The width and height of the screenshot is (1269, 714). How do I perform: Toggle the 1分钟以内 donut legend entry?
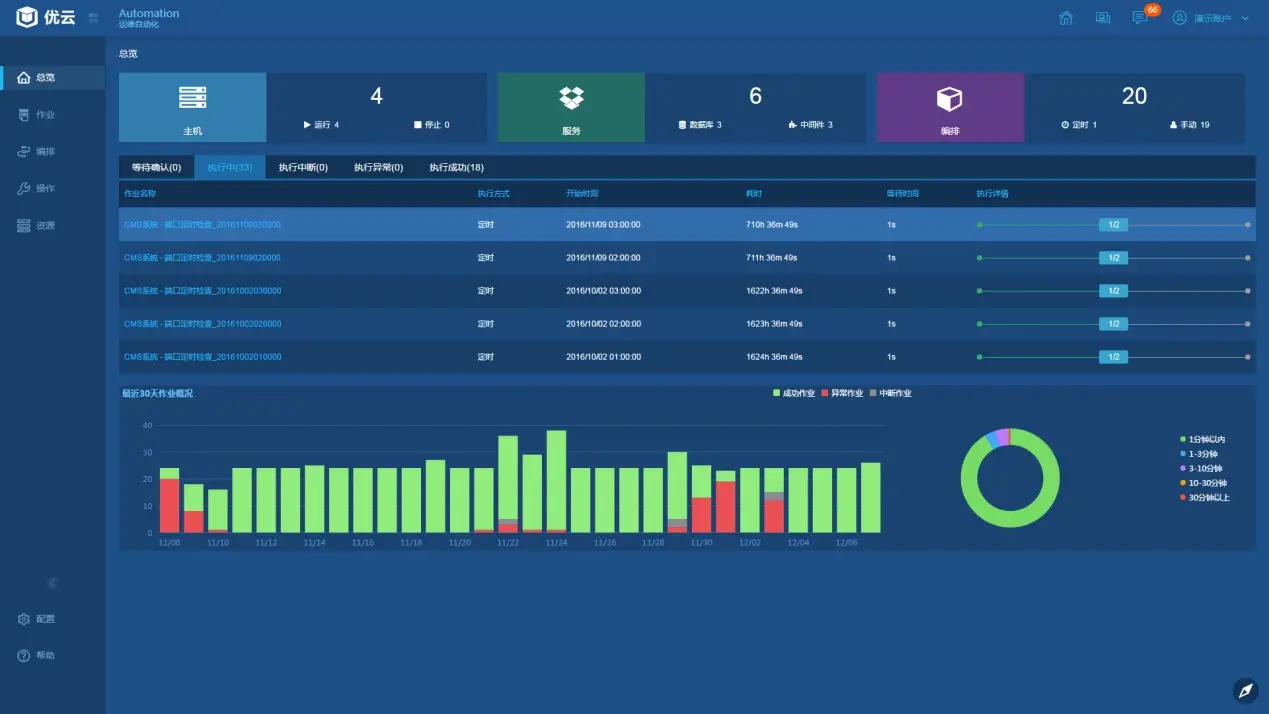point(1203,440)
